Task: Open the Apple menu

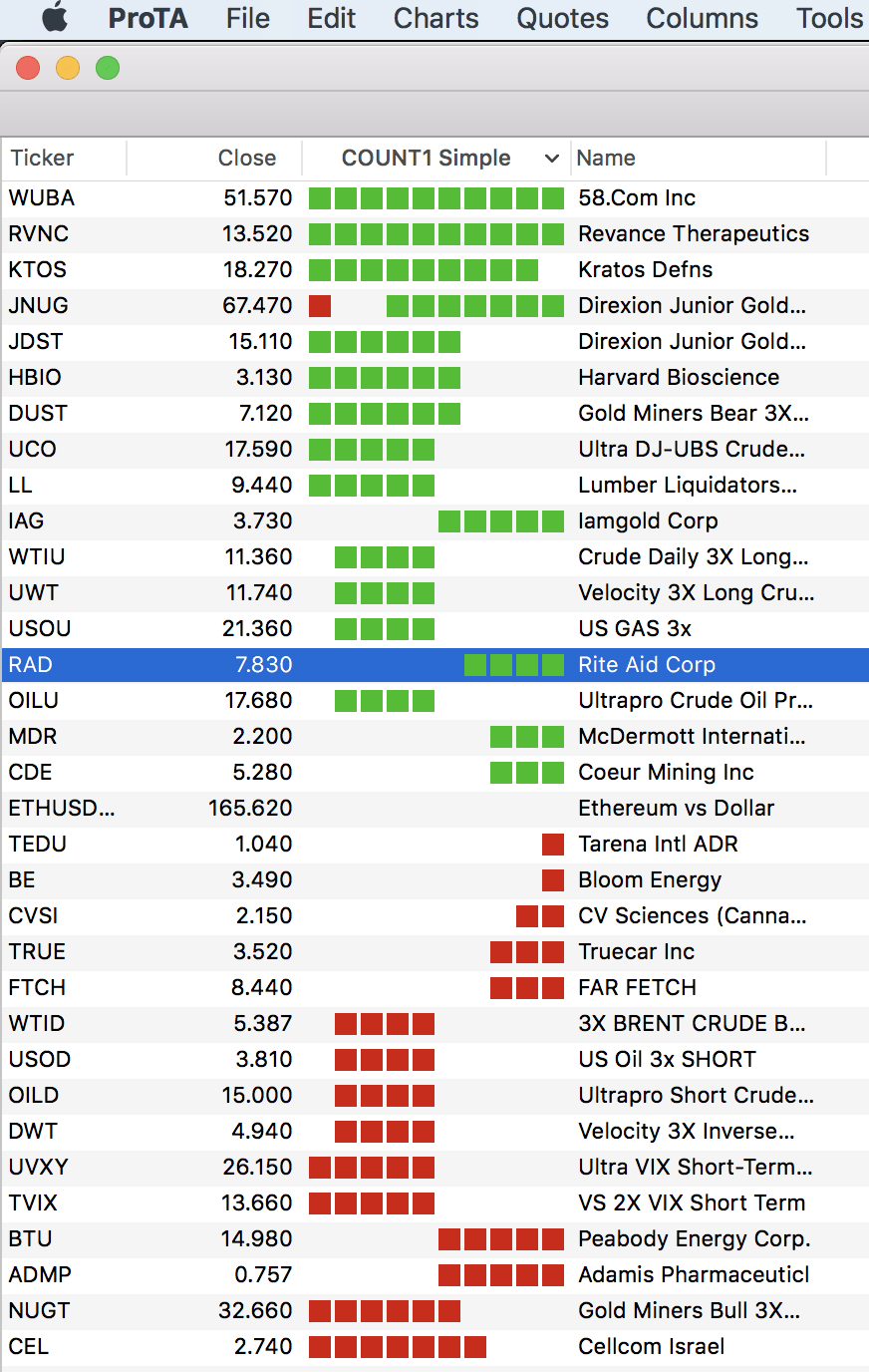Action: (x=56, y=18)
